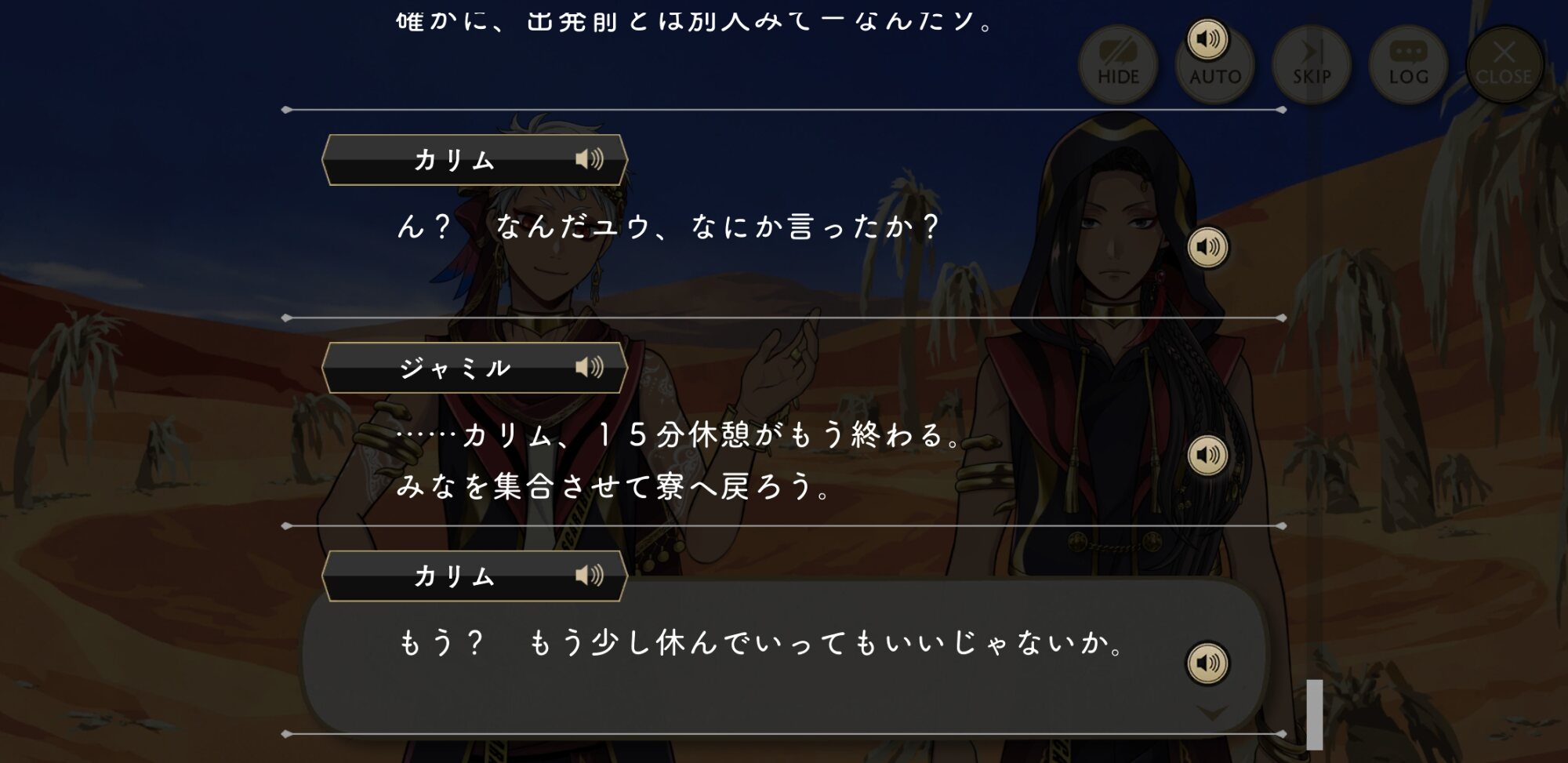Click the line みなを集合させて寮へ戻ろう
This screenshot has width=1568, height=763.
click(x=613, y=486)
